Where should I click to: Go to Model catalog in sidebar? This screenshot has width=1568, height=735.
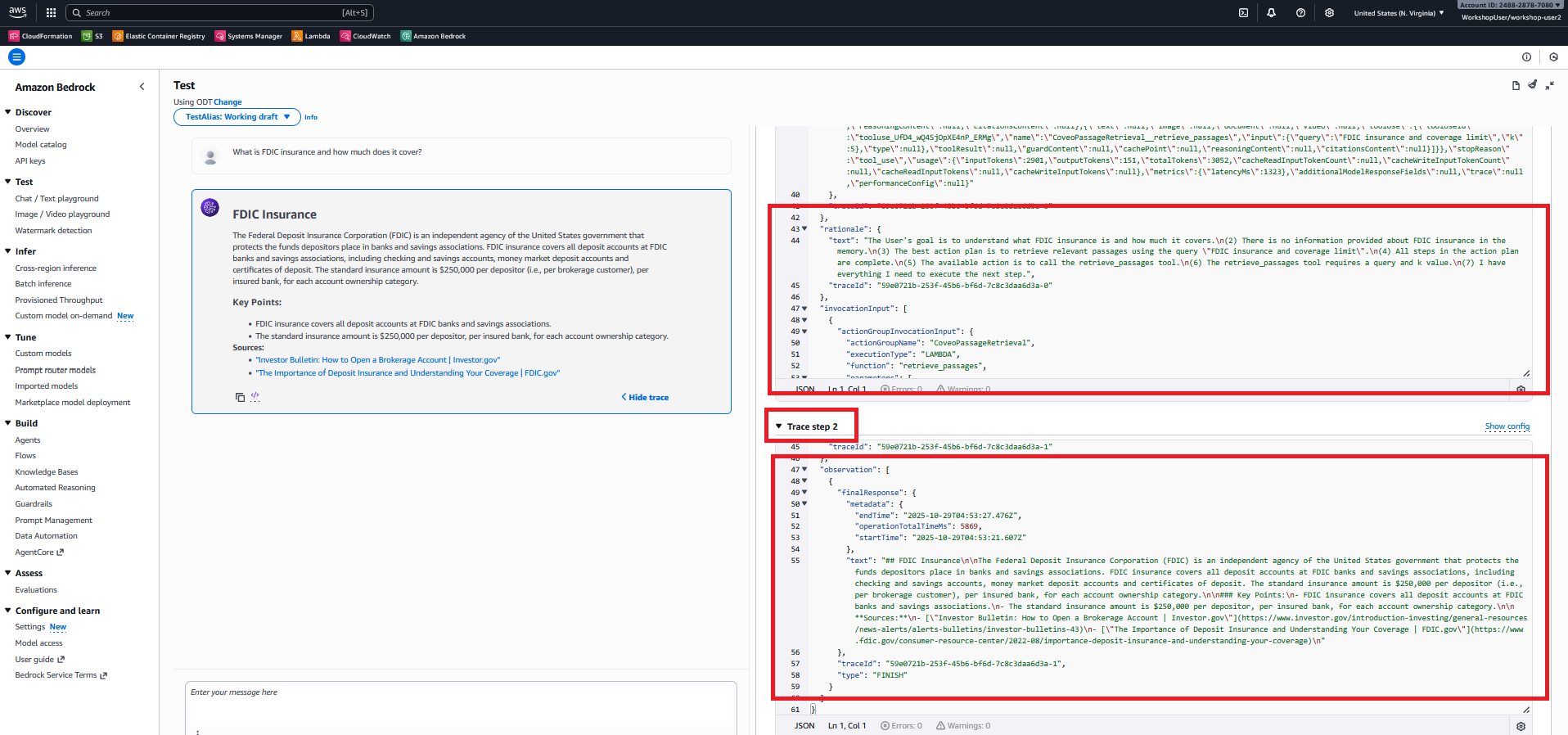click(x=41, y=145)
